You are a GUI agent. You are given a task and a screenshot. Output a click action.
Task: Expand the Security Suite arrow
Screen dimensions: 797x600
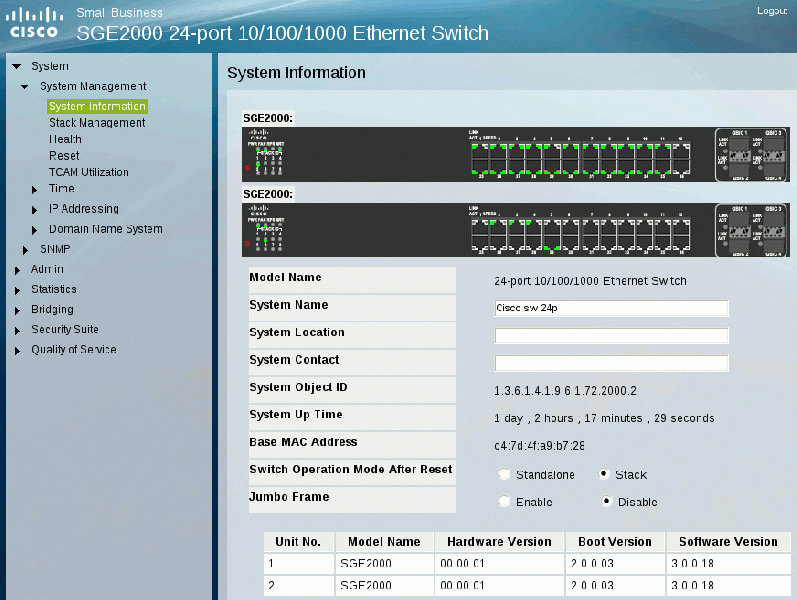click(17, 331)
